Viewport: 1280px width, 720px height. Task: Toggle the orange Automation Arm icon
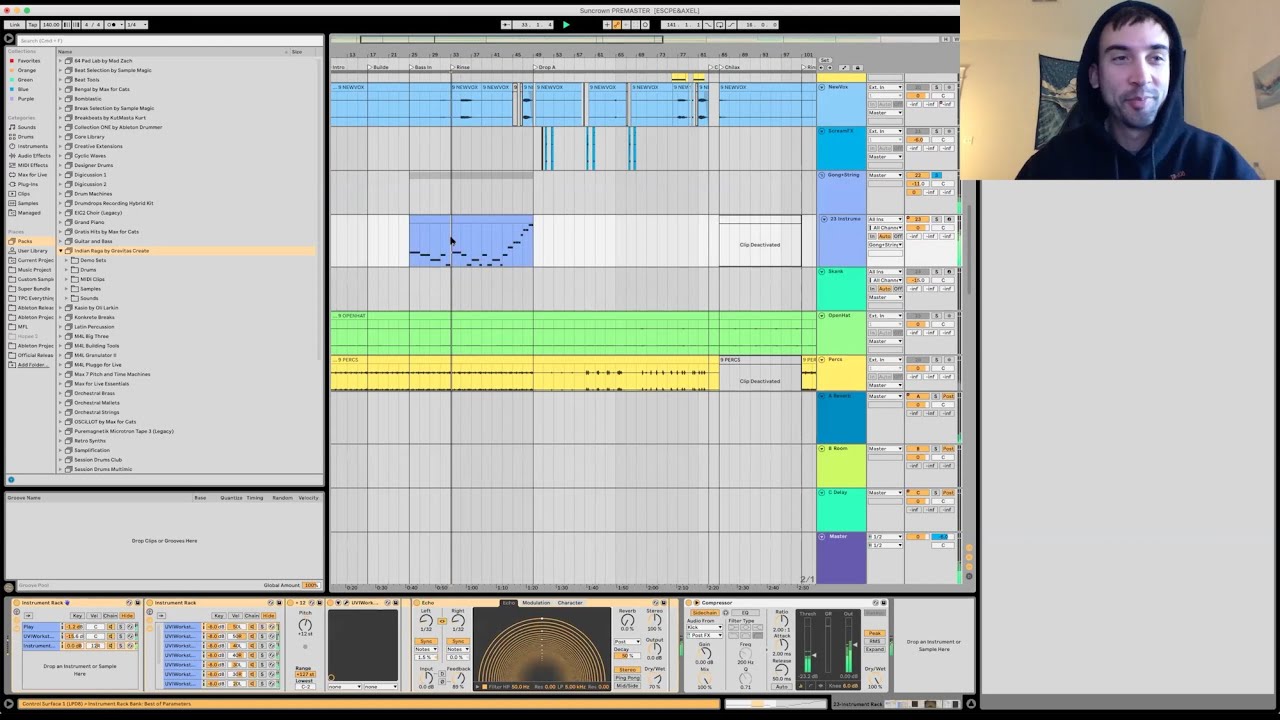pyautogui.click(x=617, y=25)
